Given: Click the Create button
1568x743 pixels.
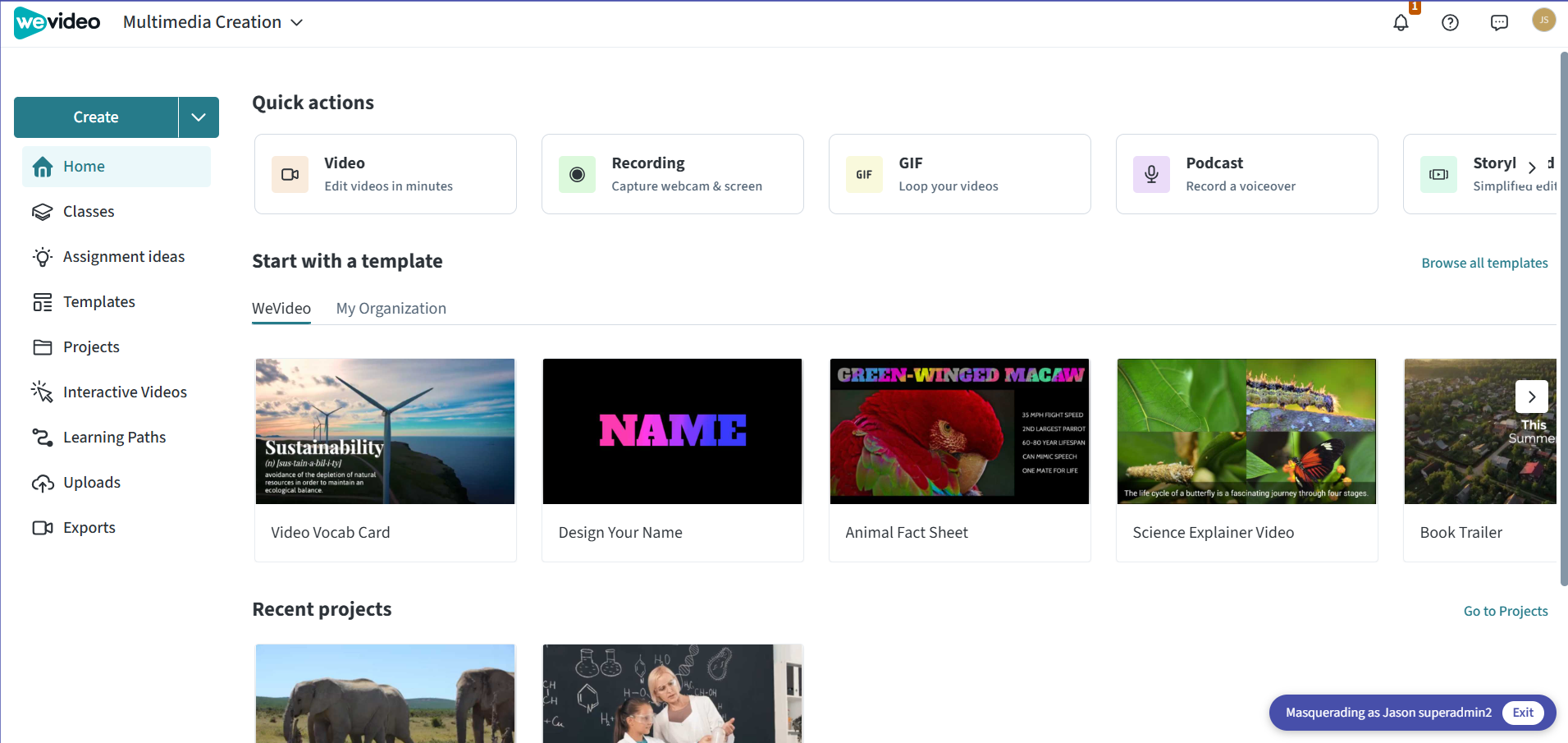Looking at the screenshot, I should pos(96,117).
